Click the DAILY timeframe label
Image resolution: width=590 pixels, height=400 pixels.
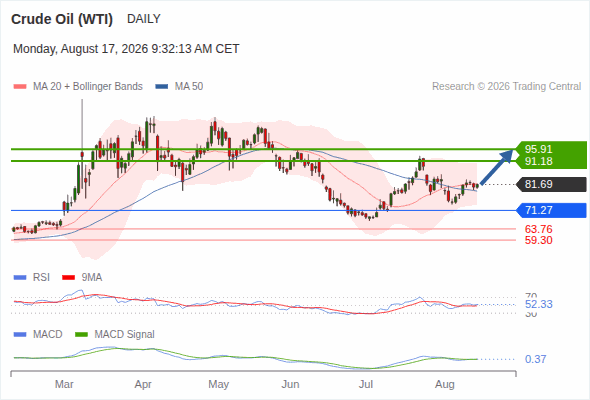(144, 19)
